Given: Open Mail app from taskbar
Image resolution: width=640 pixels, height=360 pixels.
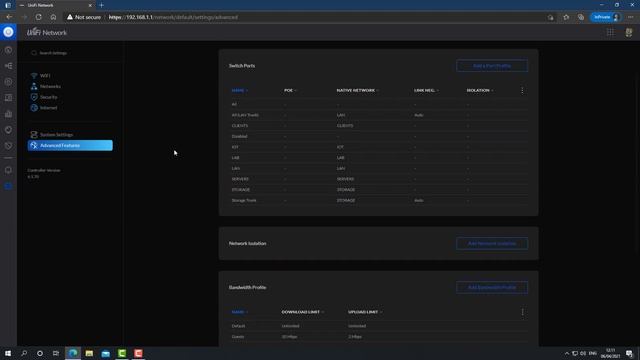Looking at the screenshot, I should [105, 353].
